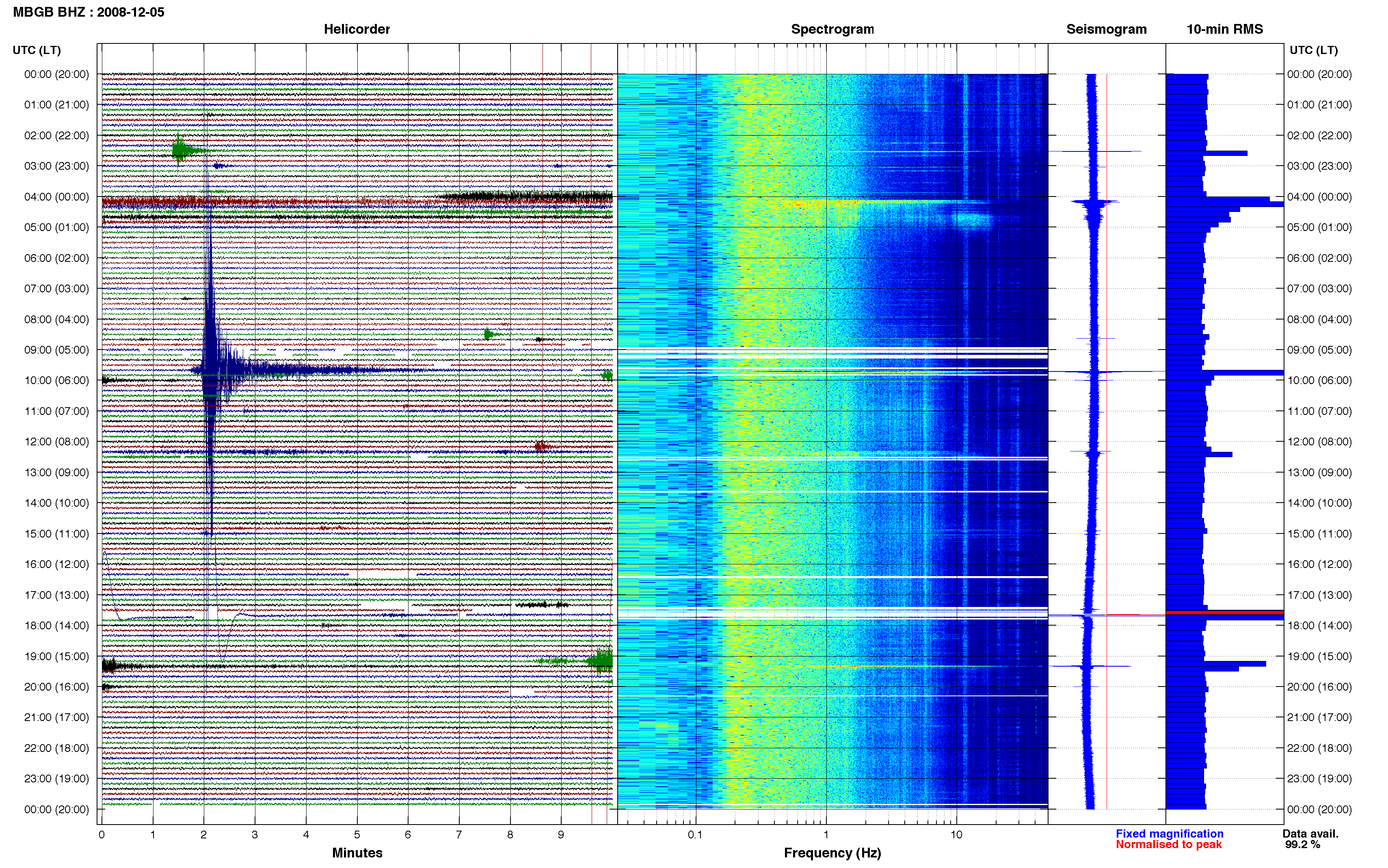Click the left 'UTC (LT)' axis label
1388x868 pixels.
coord(37,50)
